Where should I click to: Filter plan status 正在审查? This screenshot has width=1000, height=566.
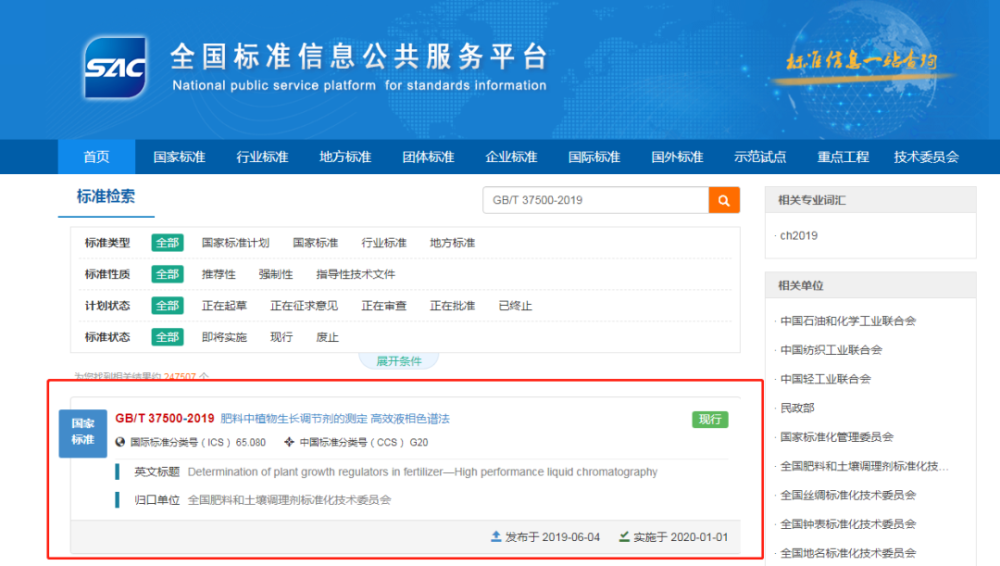384,305
